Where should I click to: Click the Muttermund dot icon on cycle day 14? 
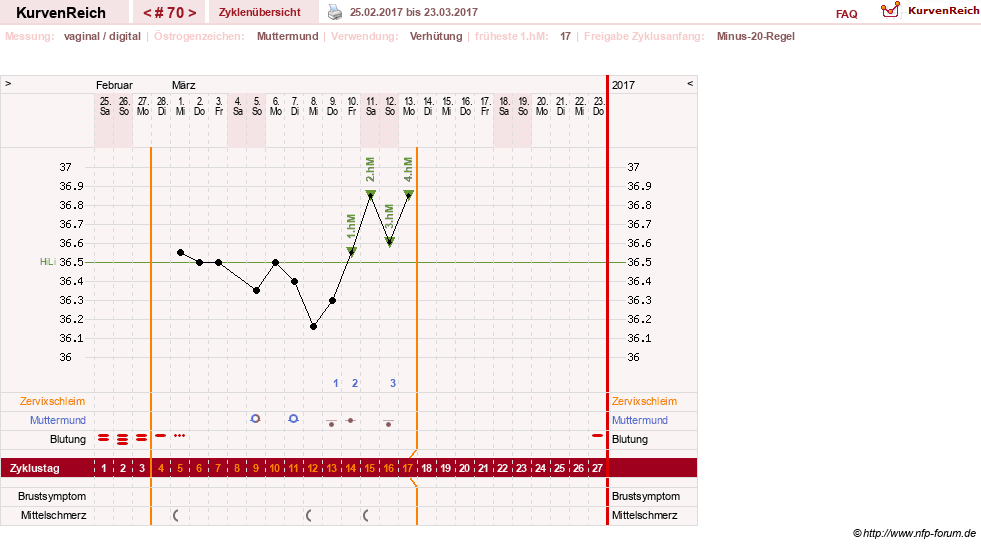click(x=351, y=420)
